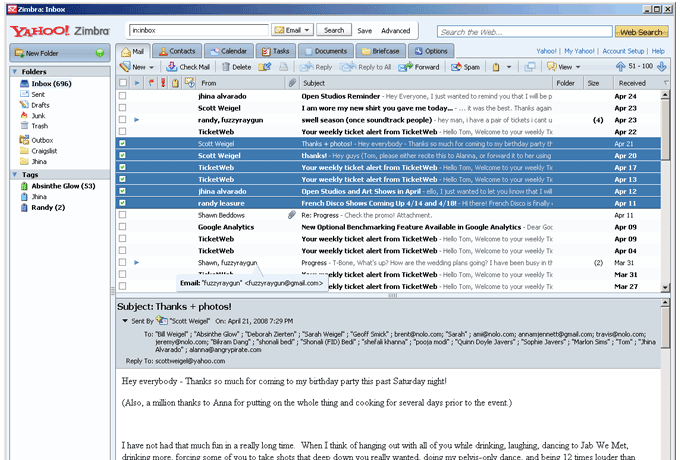
Task: Check the Google Analytics message box
Action: click(x=123, y=227)
